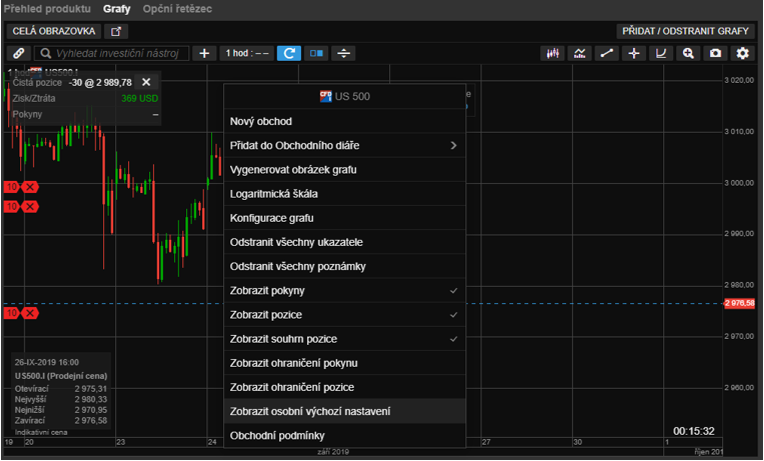This screenshot has width=764, height=461.
Task: Select 'Nový obchod' in context menu
Action: click(x=344, y=121)
